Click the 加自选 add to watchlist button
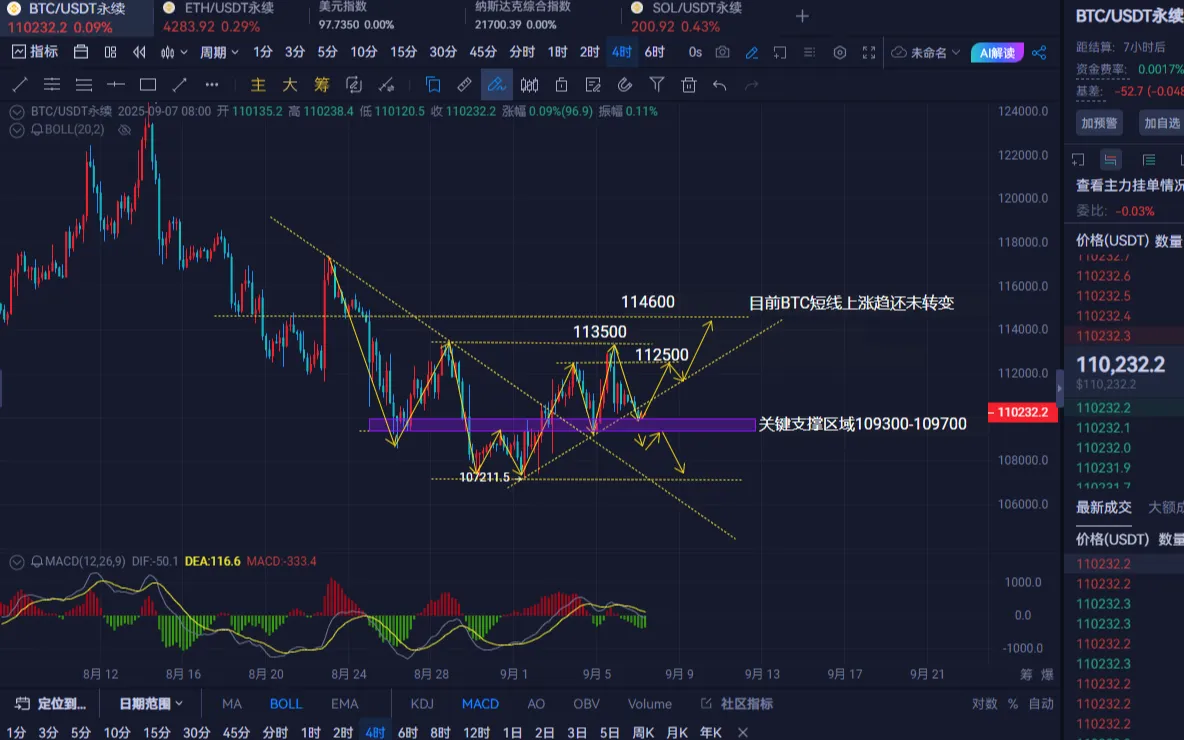Screen dimensions: 1184x740 1161,123
